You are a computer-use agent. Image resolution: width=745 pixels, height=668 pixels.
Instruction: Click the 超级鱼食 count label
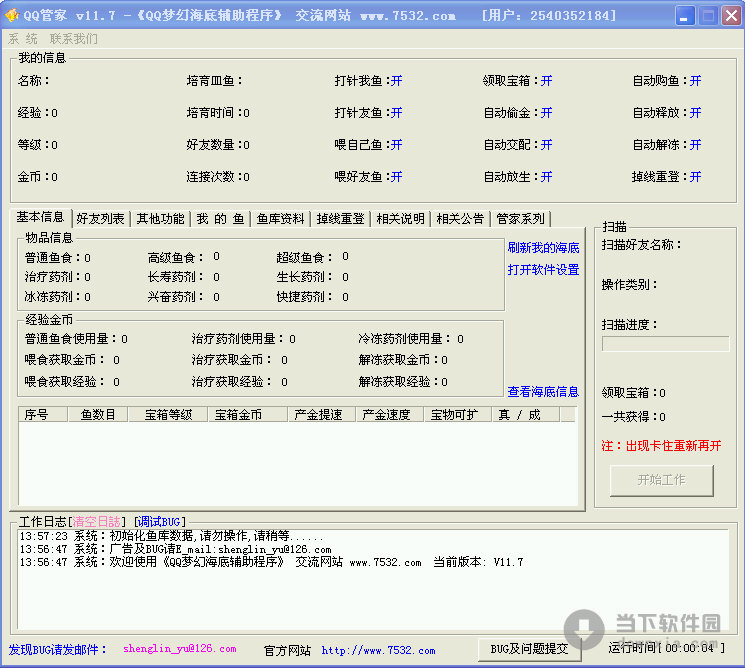point(312,257)
